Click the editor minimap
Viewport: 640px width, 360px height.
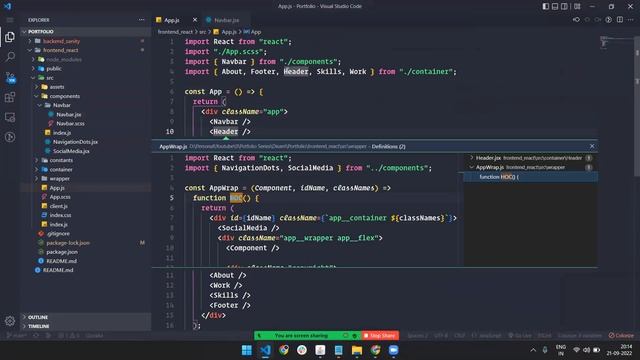(615, 42)
